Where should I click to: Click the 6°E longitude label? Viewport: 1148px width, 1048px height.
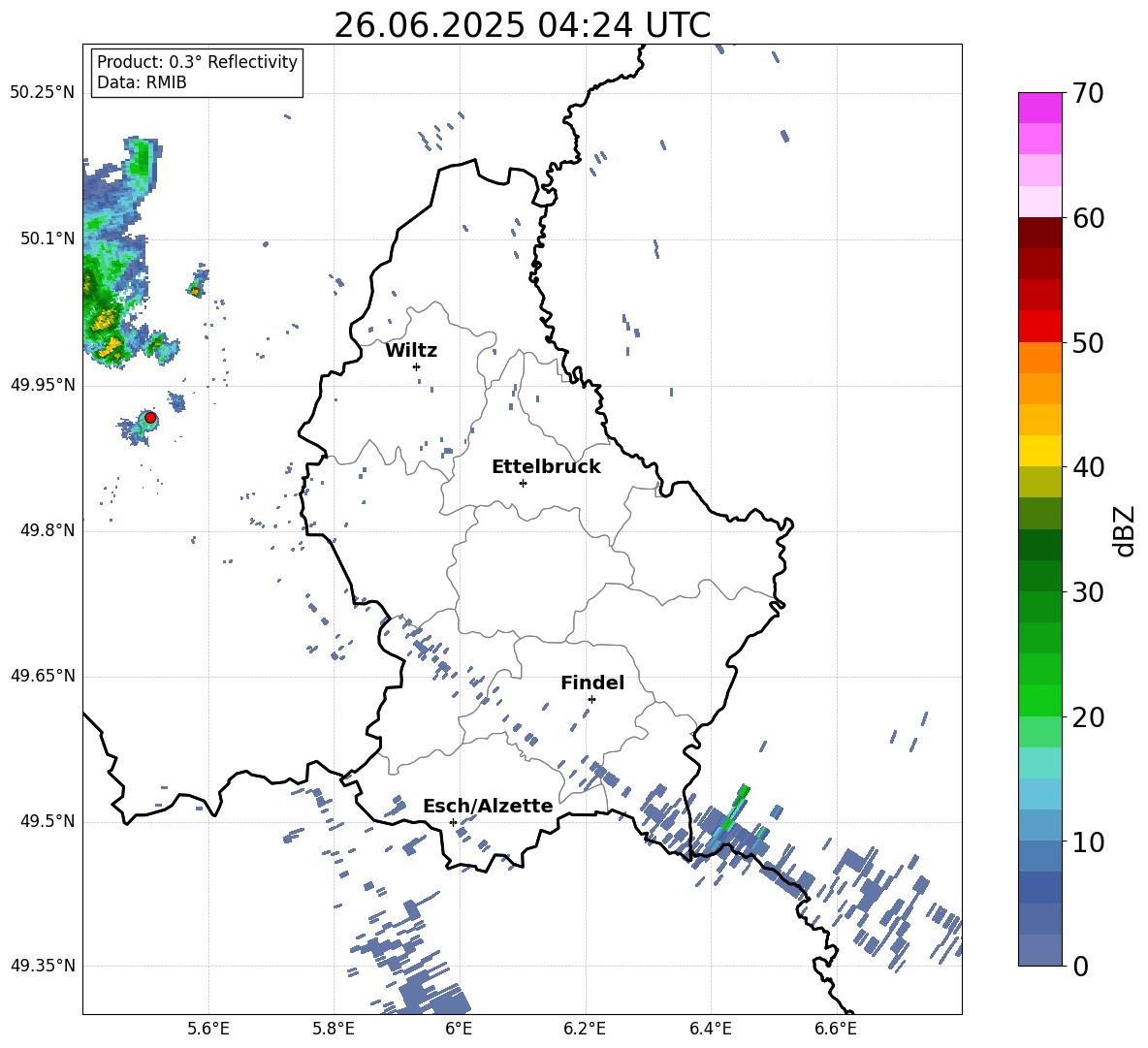(459, 1029)
